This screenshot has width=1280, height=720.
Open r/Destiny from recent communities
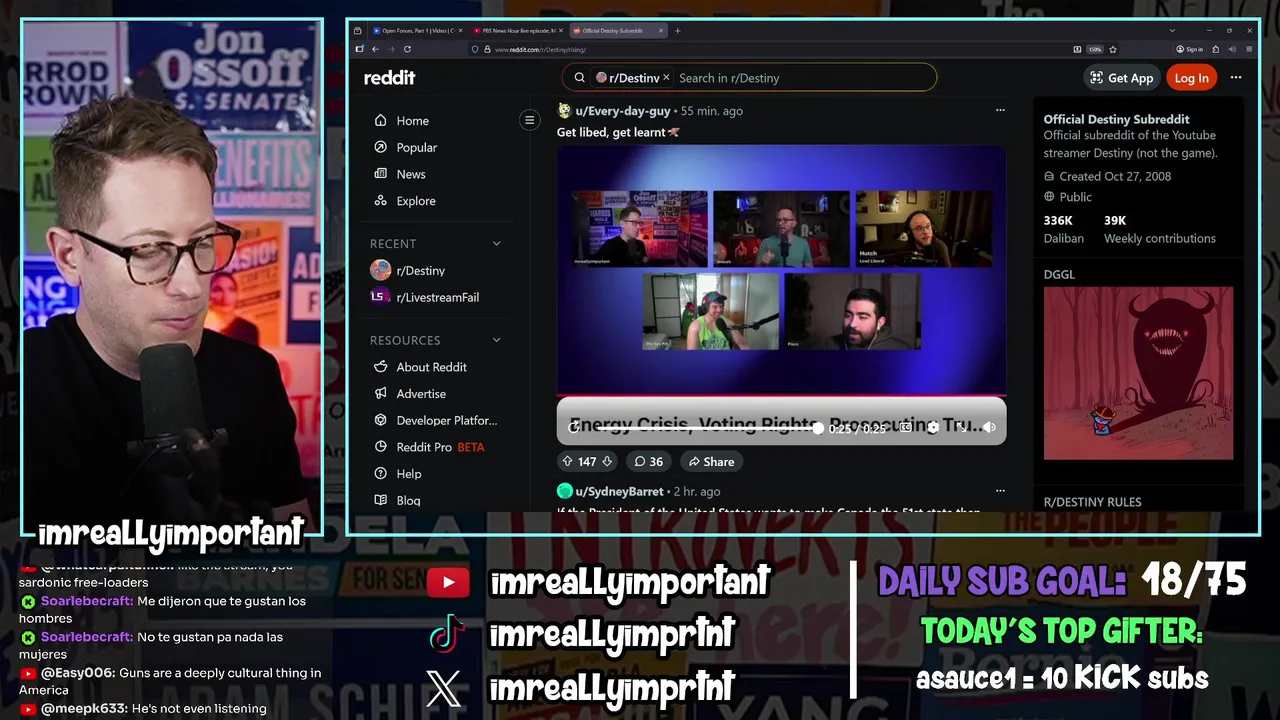pos(408,270)
